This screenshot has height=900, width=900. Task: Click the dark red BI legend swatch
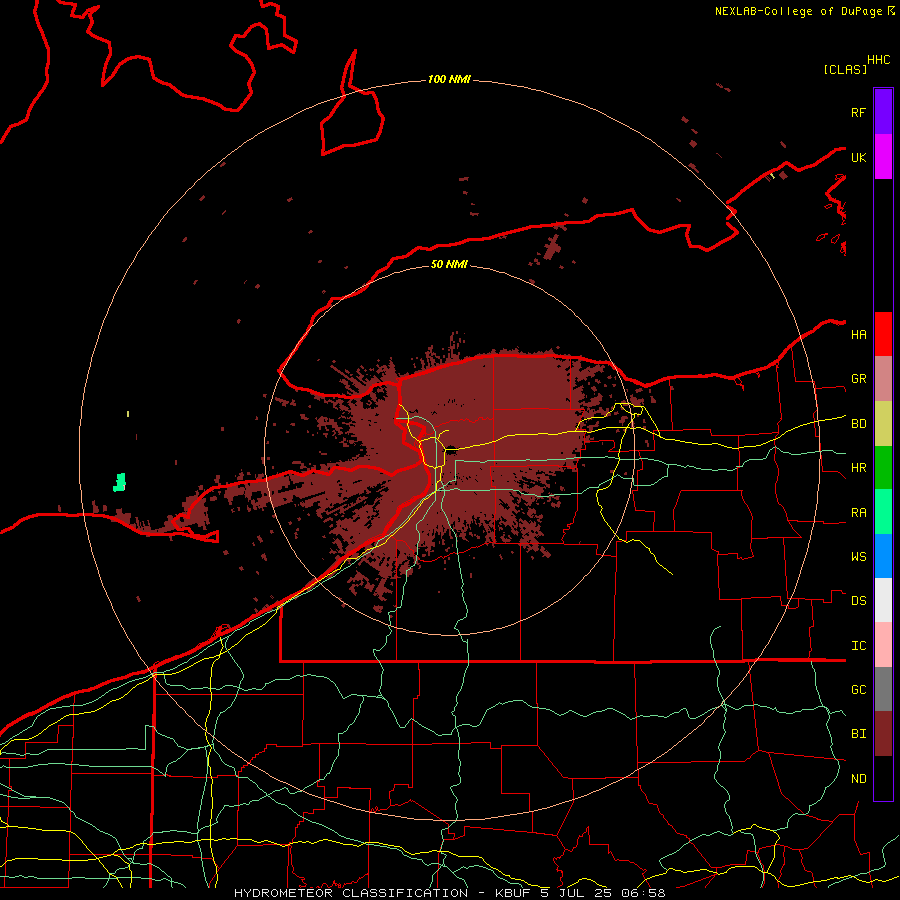pyautogui.click(x=883, y=734)
